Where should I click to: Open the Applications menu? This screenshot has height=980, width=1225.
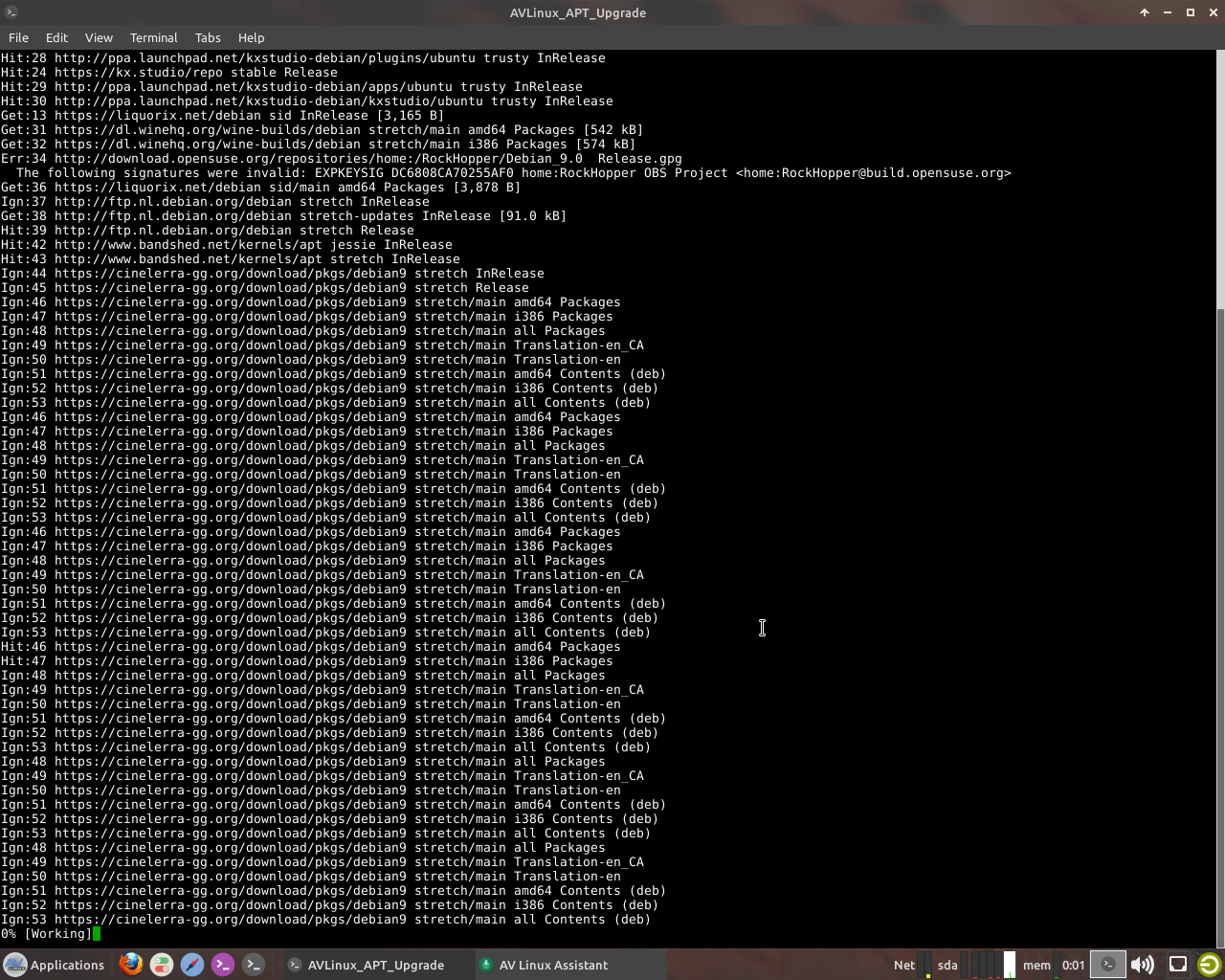(x=54, y=965)
